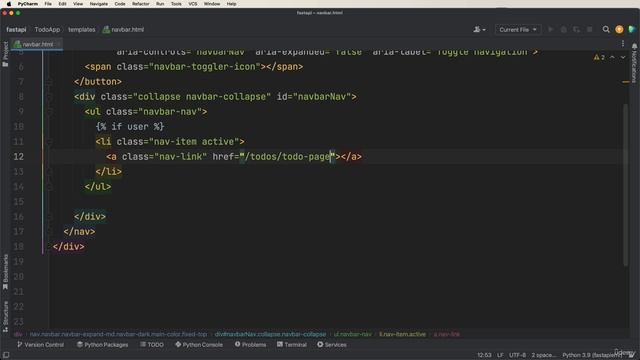Open the Bookmarks tool window

[x=5, y=272]
